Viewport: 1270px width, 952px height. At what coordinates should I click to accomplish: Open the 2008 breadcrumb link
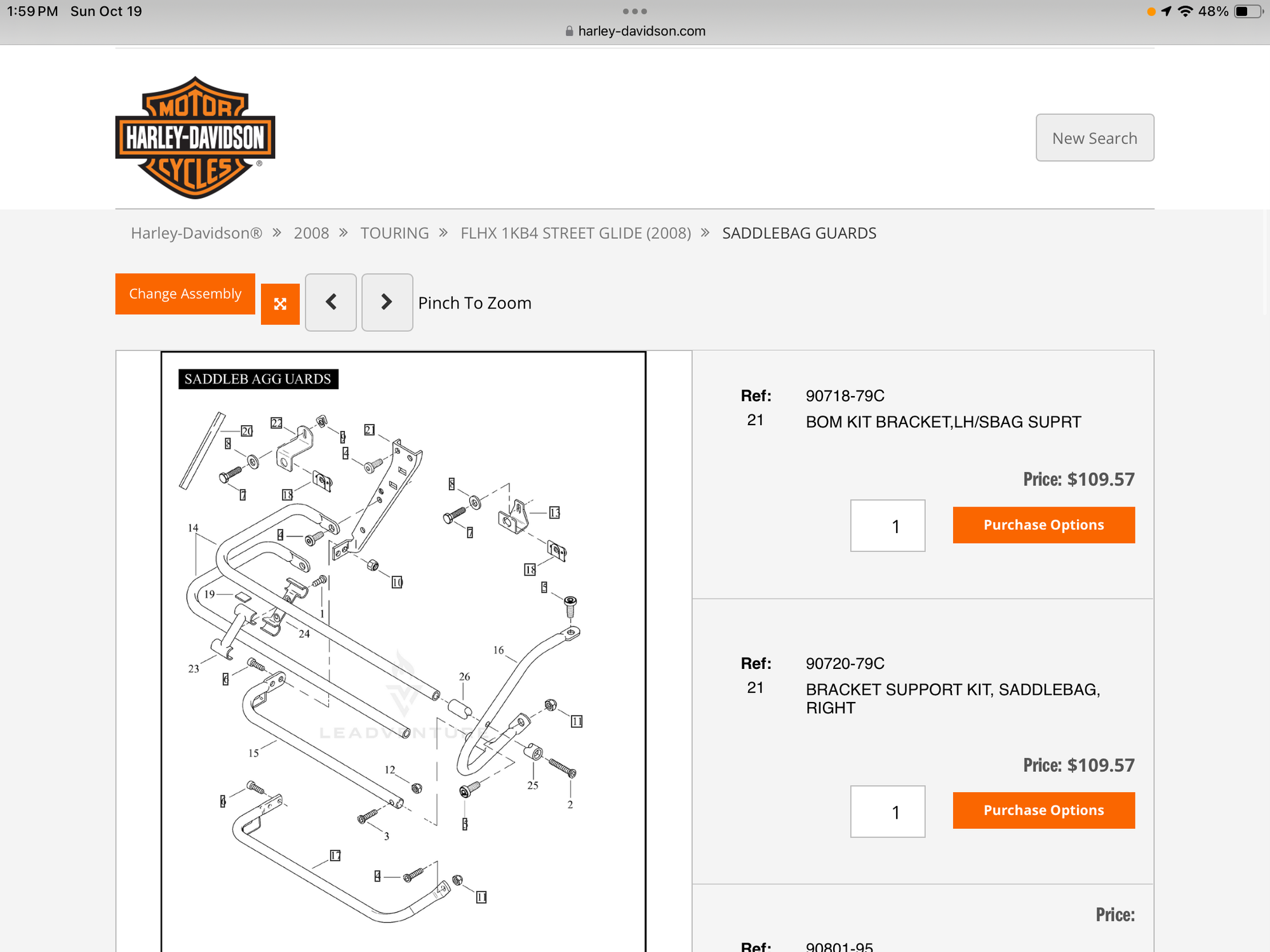[x=311, y=233]
